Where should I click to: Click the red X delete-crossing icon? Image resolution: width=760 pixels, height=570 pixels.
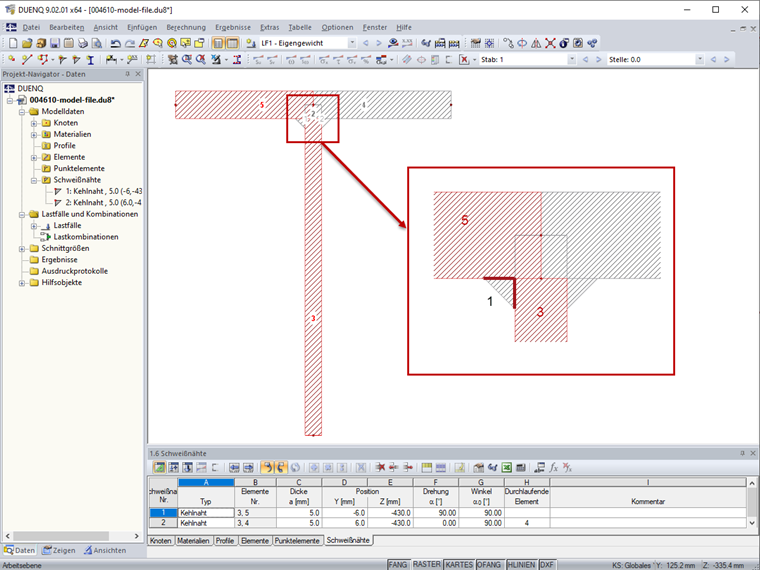click(550, 43)
